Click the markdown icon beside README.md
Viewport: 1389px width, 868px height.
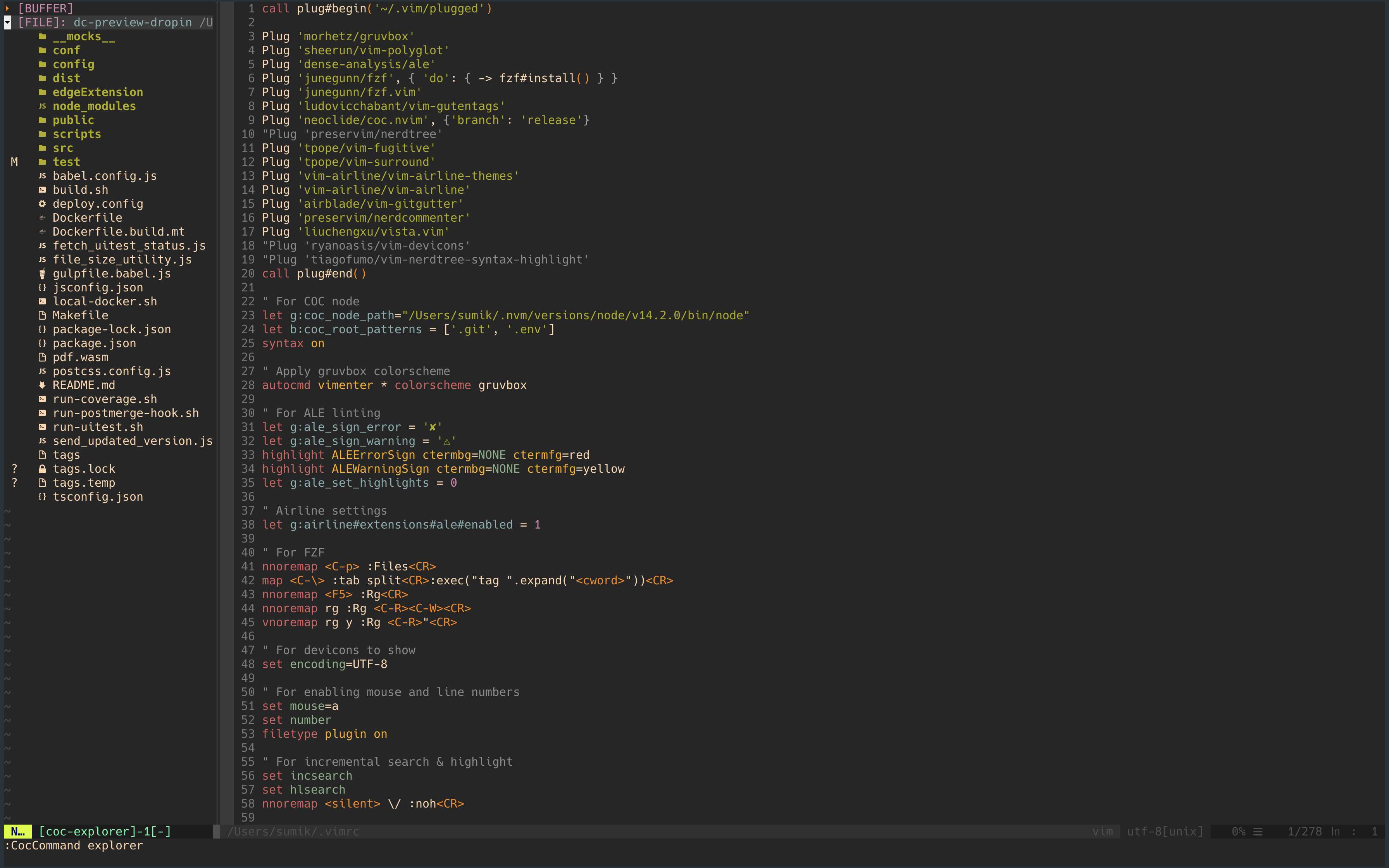pyautogui.click(x=43, y=385)
